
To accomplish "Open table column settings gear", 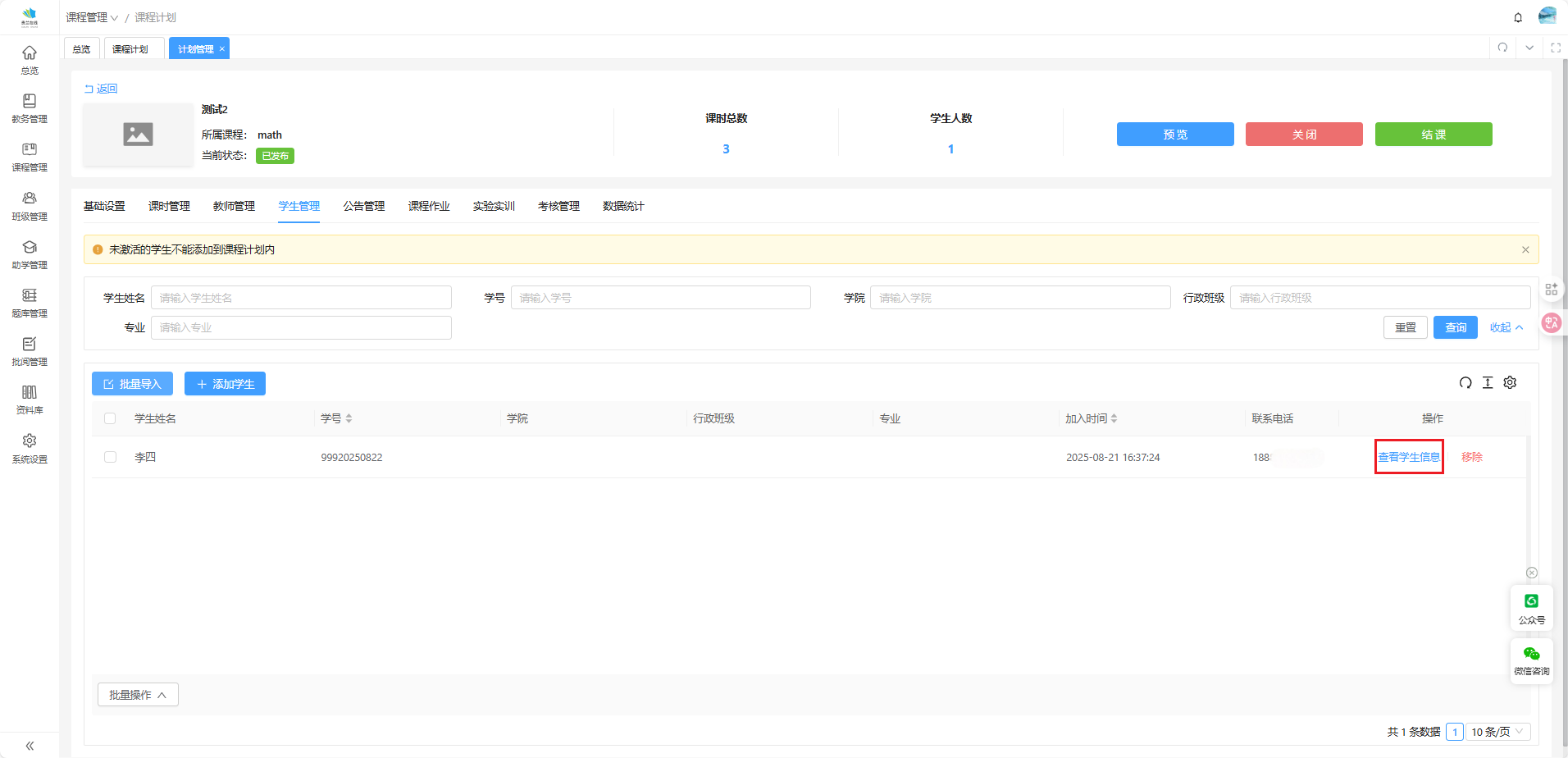I will coord(1510,383).
